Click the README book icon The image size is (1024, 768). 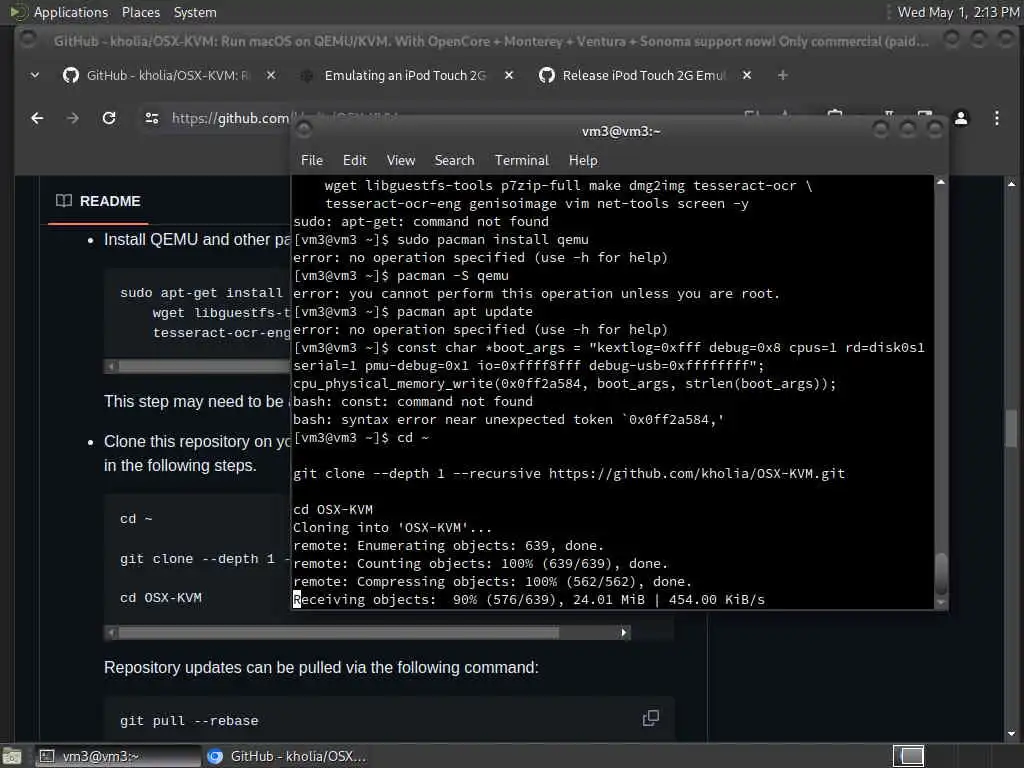click(x=63, y=201)
